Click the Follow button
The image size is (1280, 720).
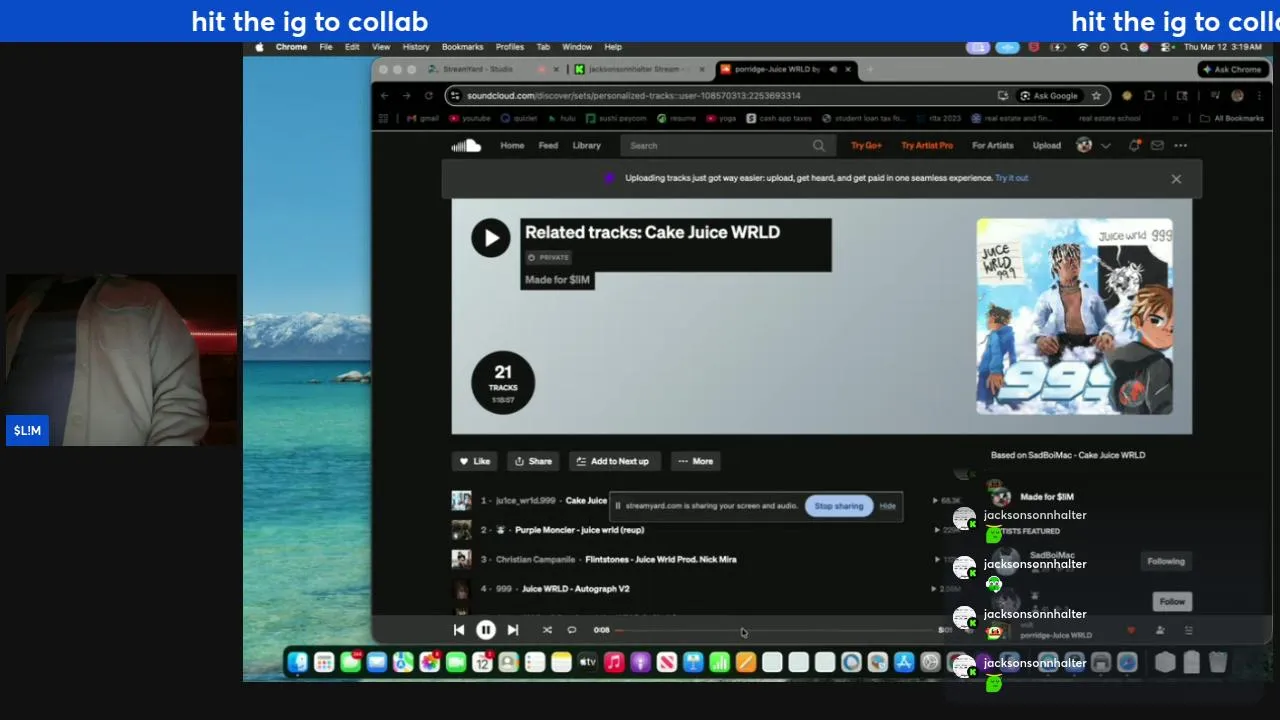coord(1172,602)
